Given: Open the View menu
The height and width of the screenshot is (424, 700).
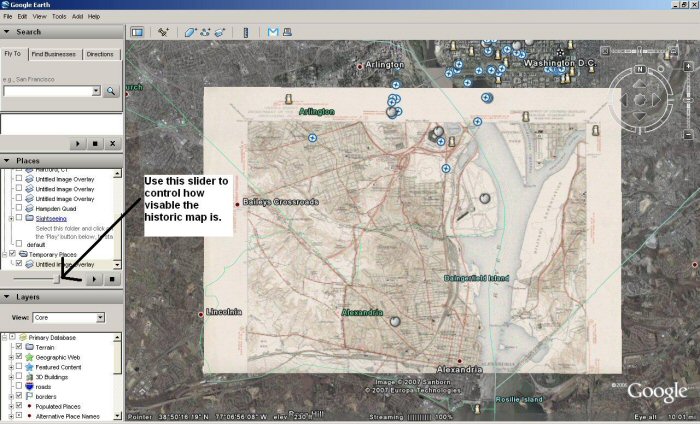Looking at the screenshot, I should click(x=39, y=17).
